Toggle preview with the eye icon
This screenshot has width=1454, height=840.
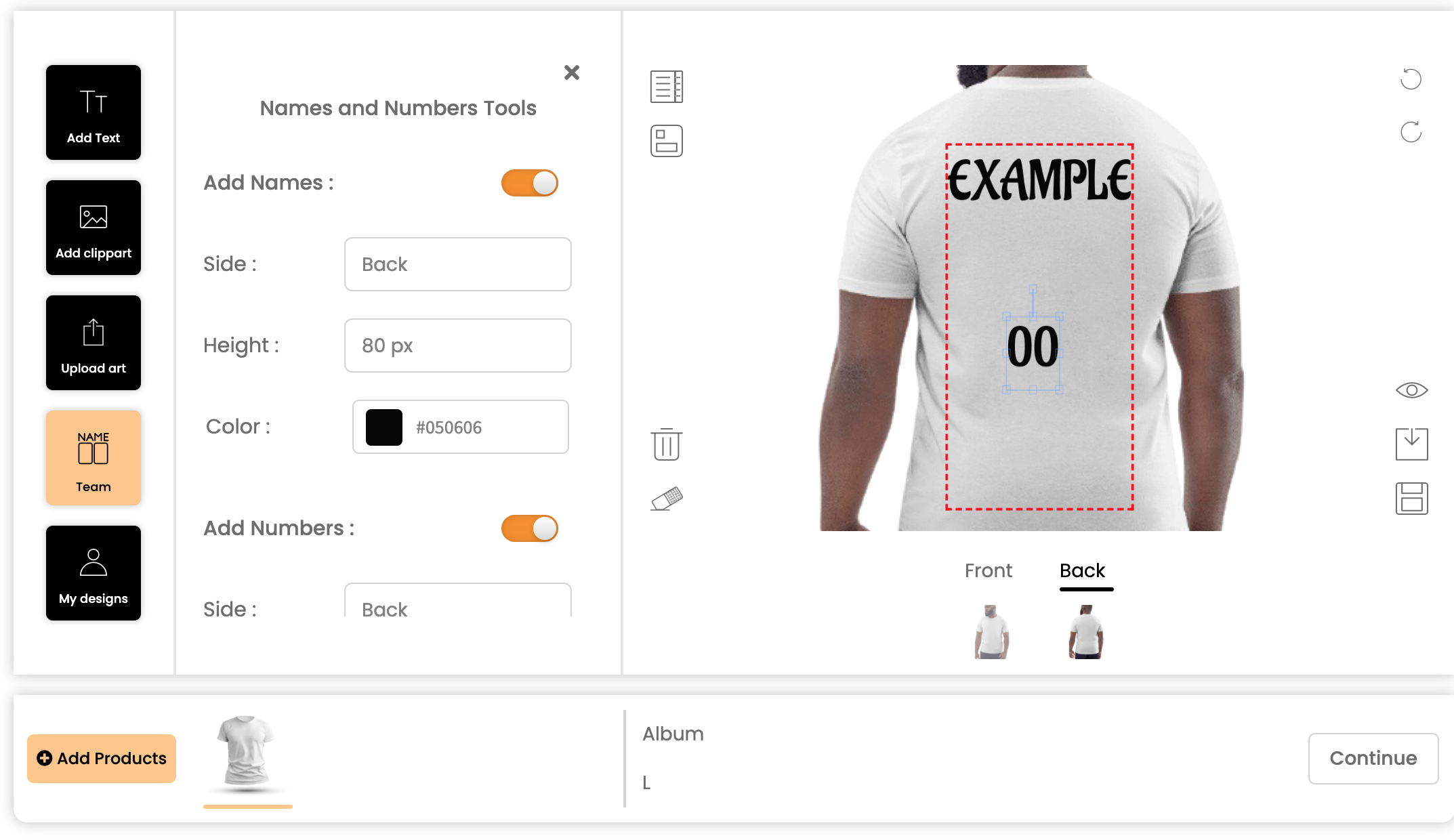(x=1412, y=390)
